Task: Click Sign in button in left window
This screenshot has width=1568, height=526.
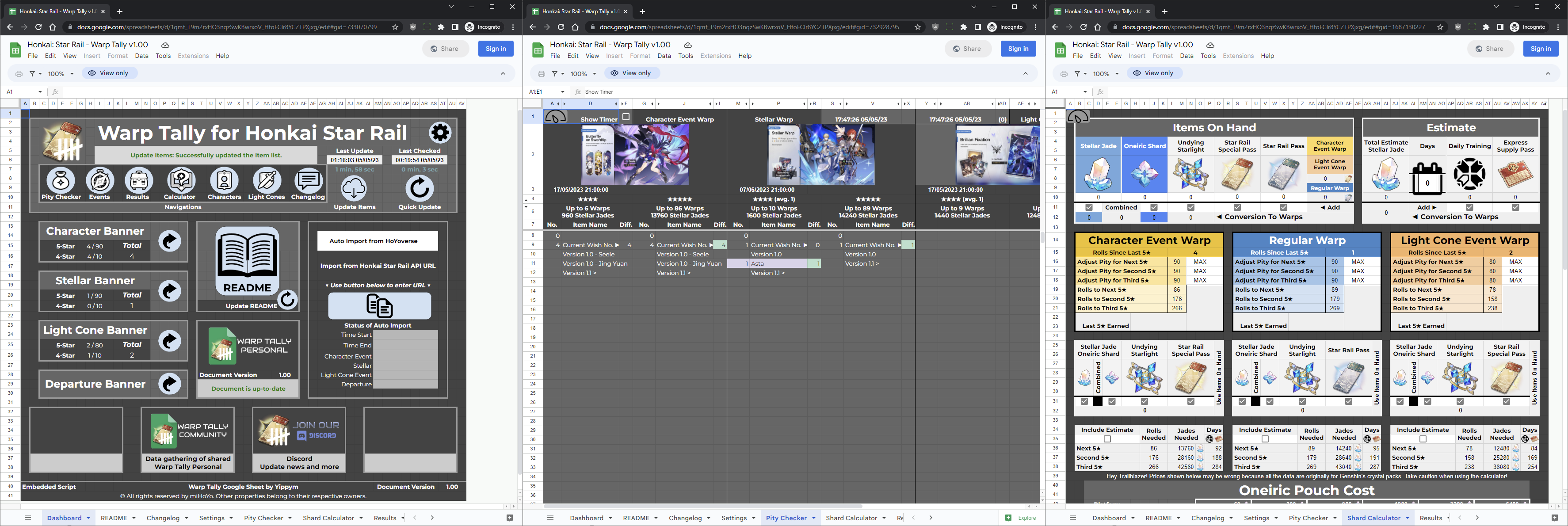Action: [x=496, y=49]
